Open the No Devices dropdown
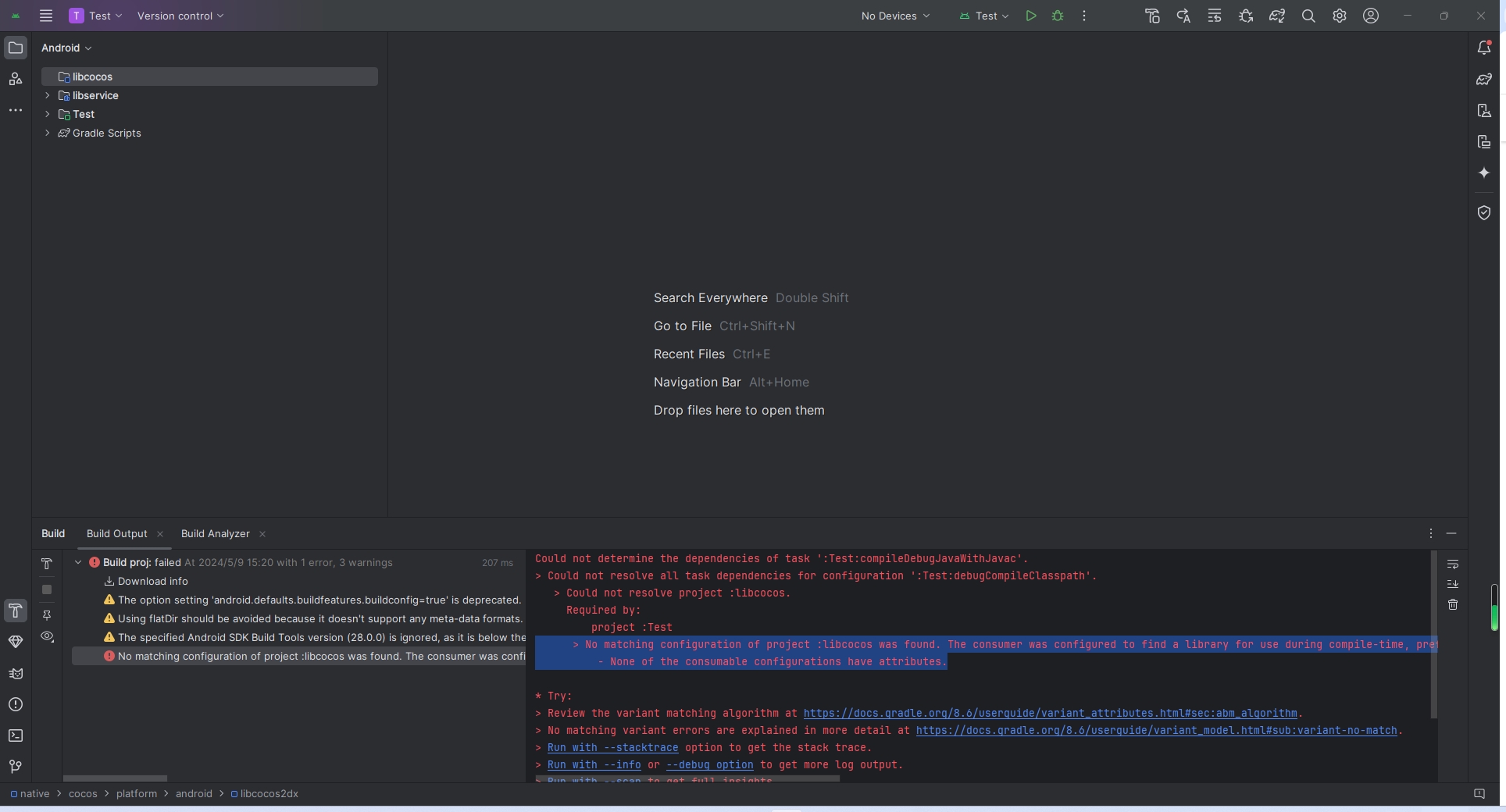1506x812 pixels. (x=895, y=16)
